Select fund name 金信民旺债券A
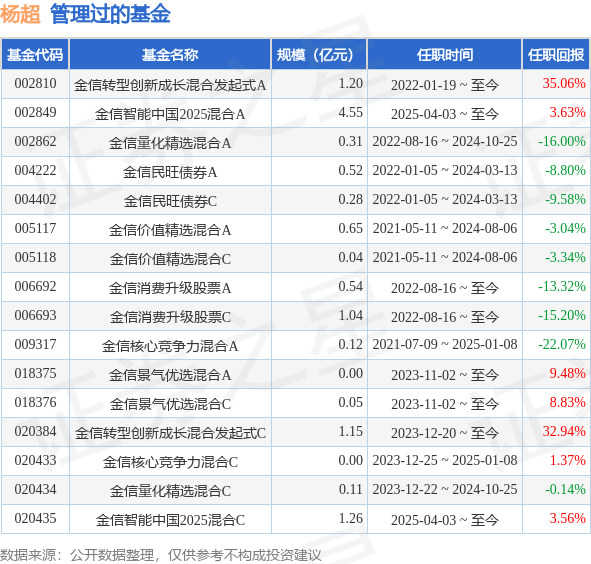The image size is (591, 564). coord(170,172)
